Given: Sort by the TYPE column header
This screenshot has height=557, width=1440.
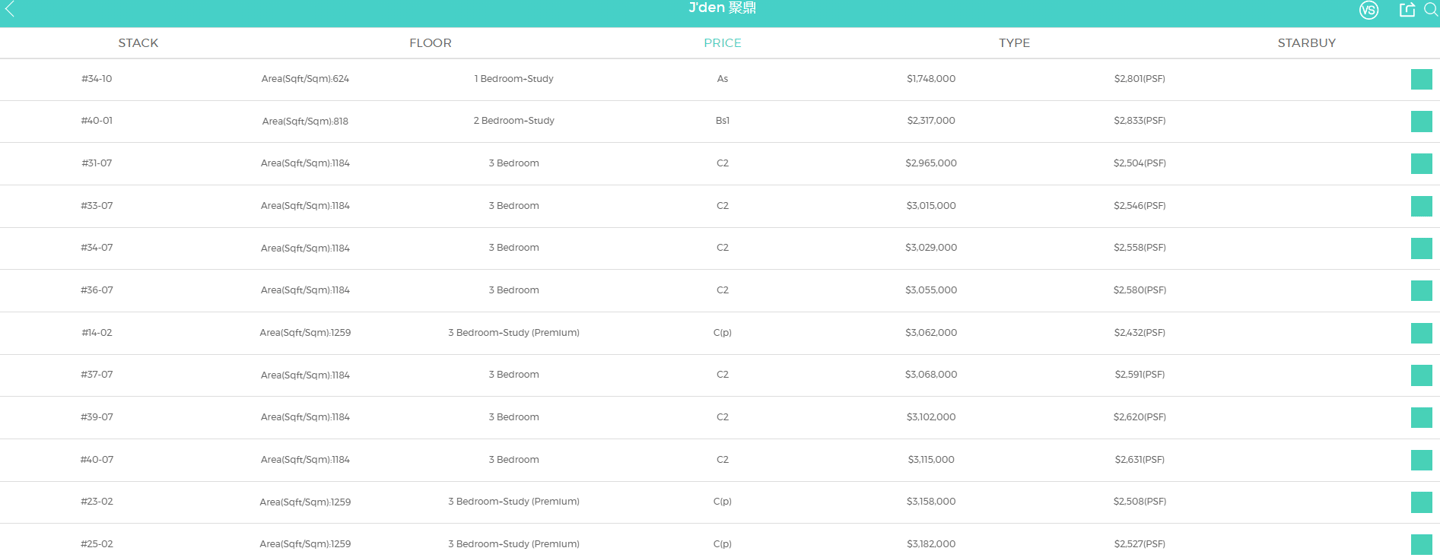Looking at the screenshot, I should tap(1014, 43).
